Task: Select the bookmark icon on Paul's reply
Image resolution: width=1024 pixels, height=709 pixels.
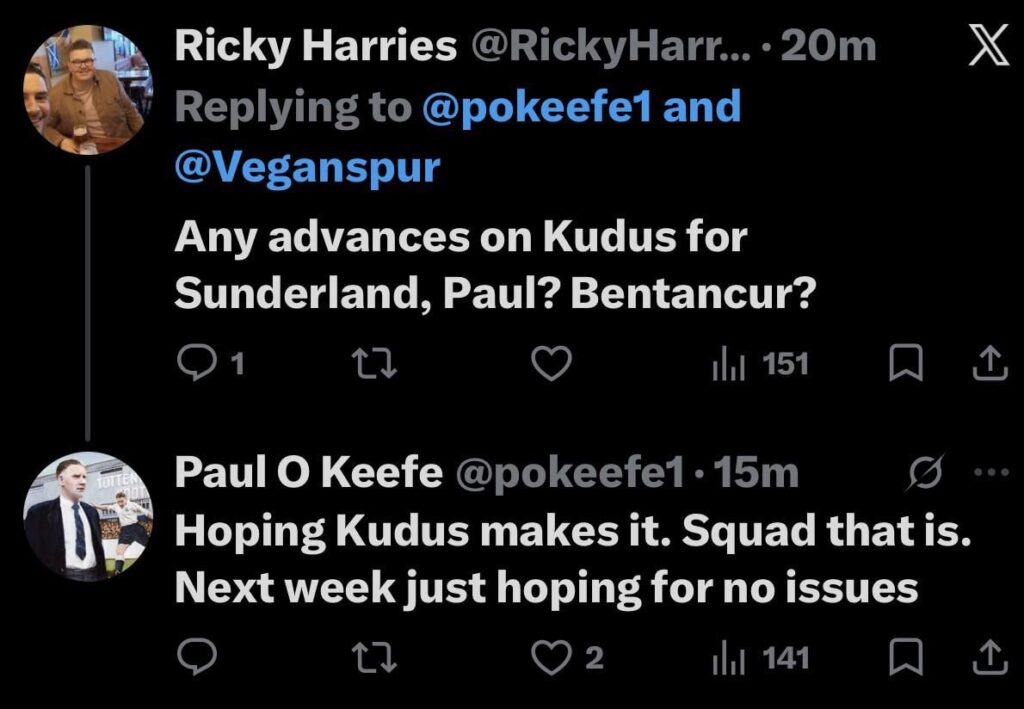Action: [x=906, y=657]
